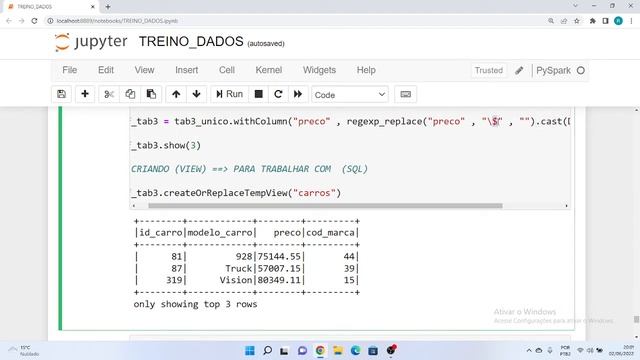Click the pencil edit icon near Trusted
This screenshot has height=360, width=640.
click(519, 71)
